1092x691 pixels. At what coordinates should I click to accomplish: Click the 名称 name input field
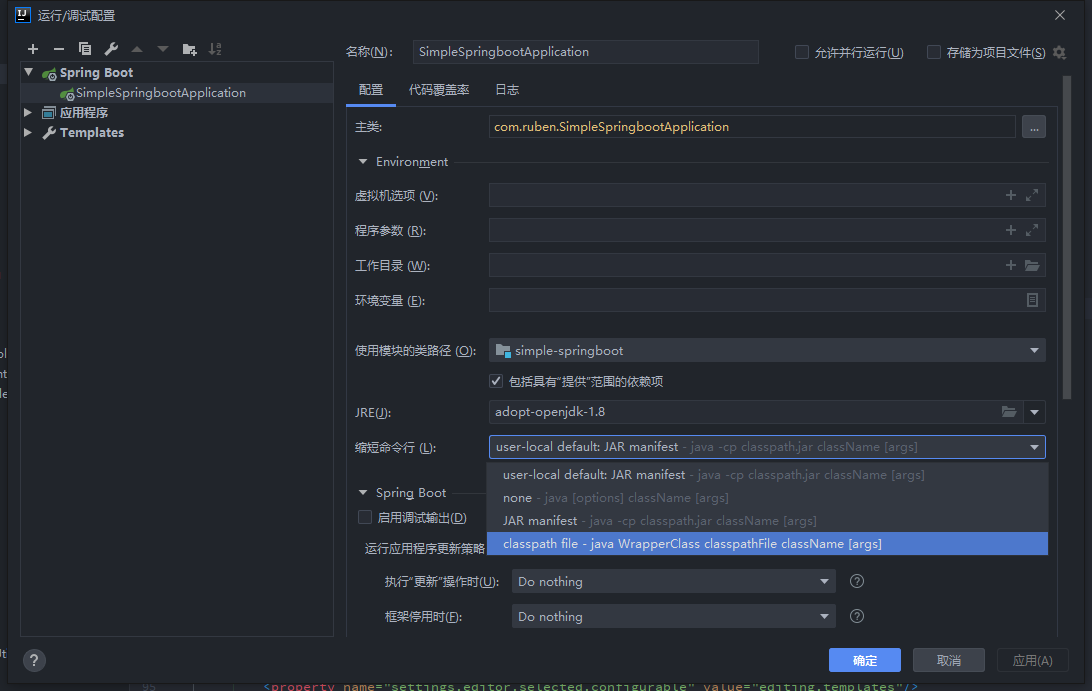pos(585,52)
